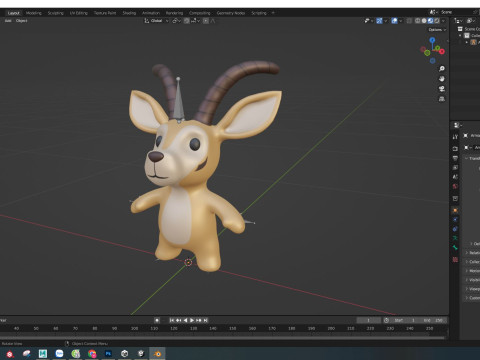
Task: Click the pan view hand icon
Action: point(442,79)
